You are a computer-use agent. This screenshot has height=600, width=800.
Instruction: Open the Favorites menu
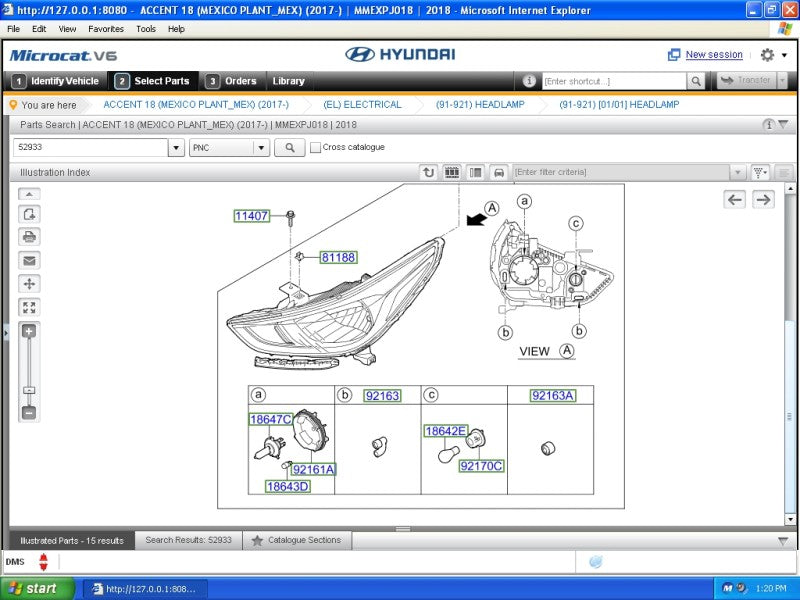click(x=106, y=29)
